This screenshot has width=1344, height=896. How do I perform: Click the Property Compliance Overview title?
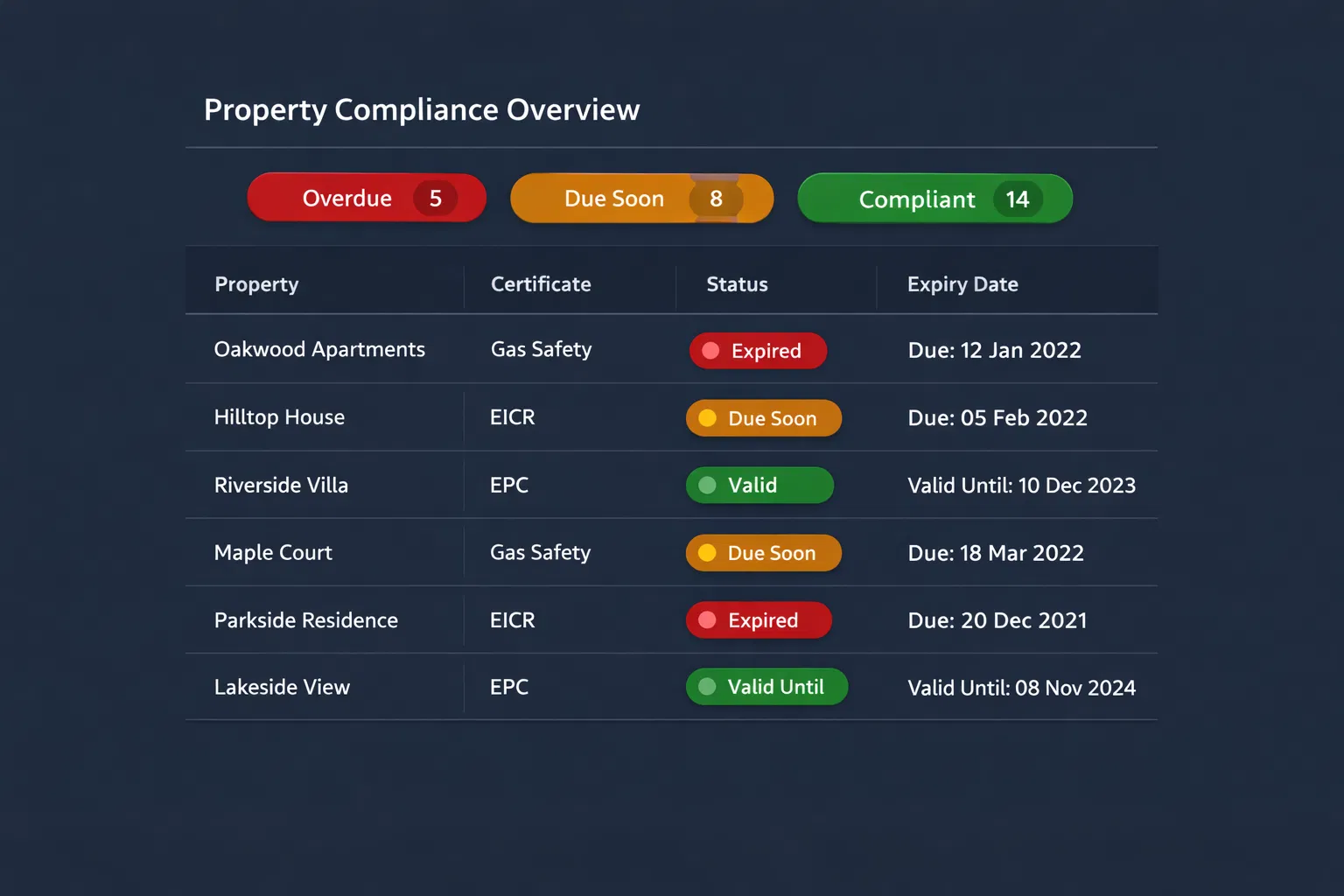coord(422,110)
